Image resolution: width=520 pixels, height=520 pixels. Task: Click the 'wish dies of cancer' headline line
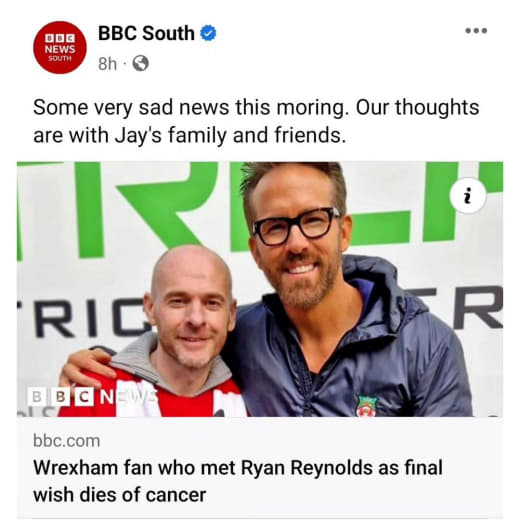coord(120,495)
